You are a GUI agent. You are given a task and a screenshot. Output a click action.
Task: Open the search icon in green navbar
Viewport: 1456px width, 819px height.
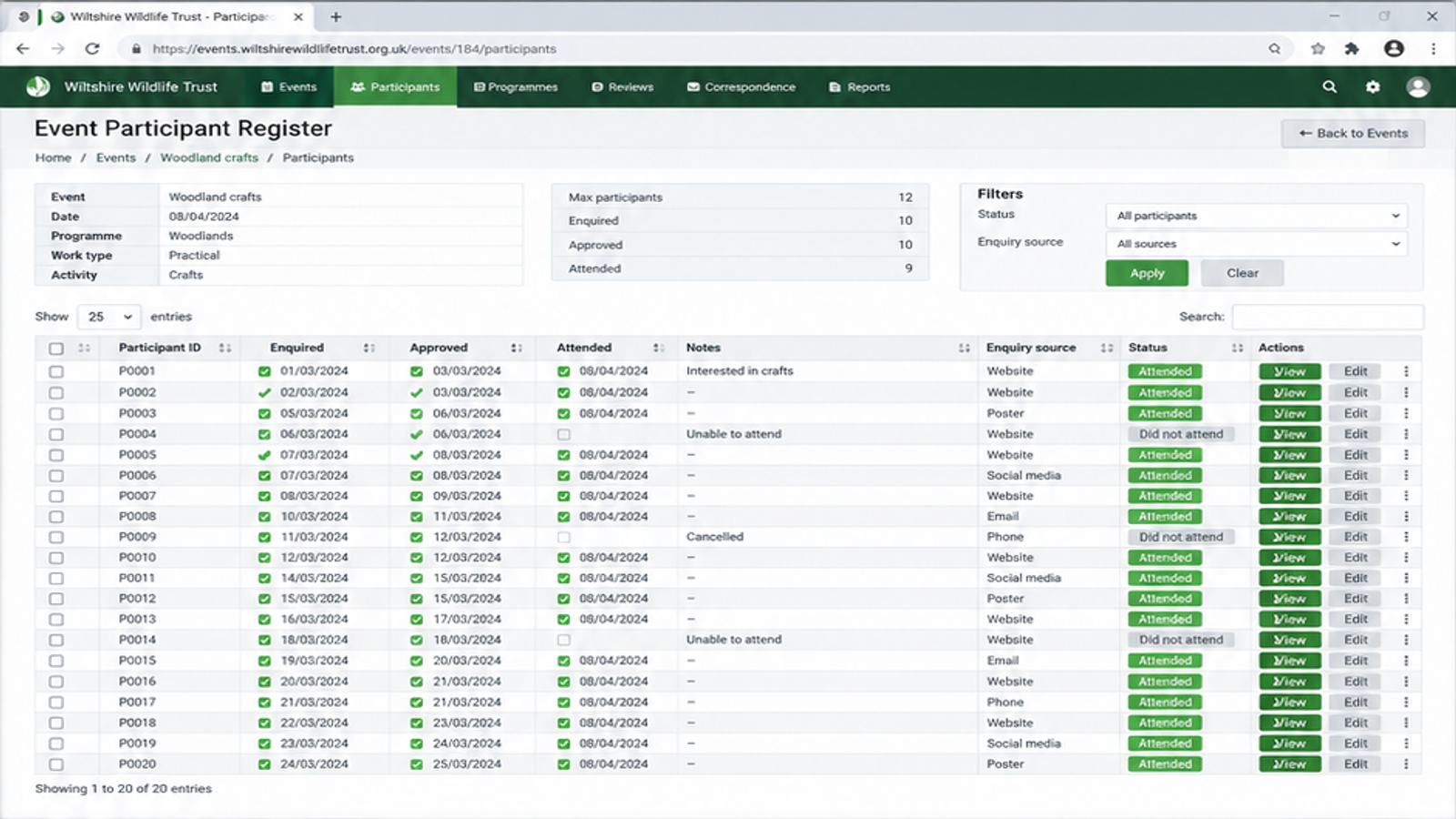coord(1330,86)
